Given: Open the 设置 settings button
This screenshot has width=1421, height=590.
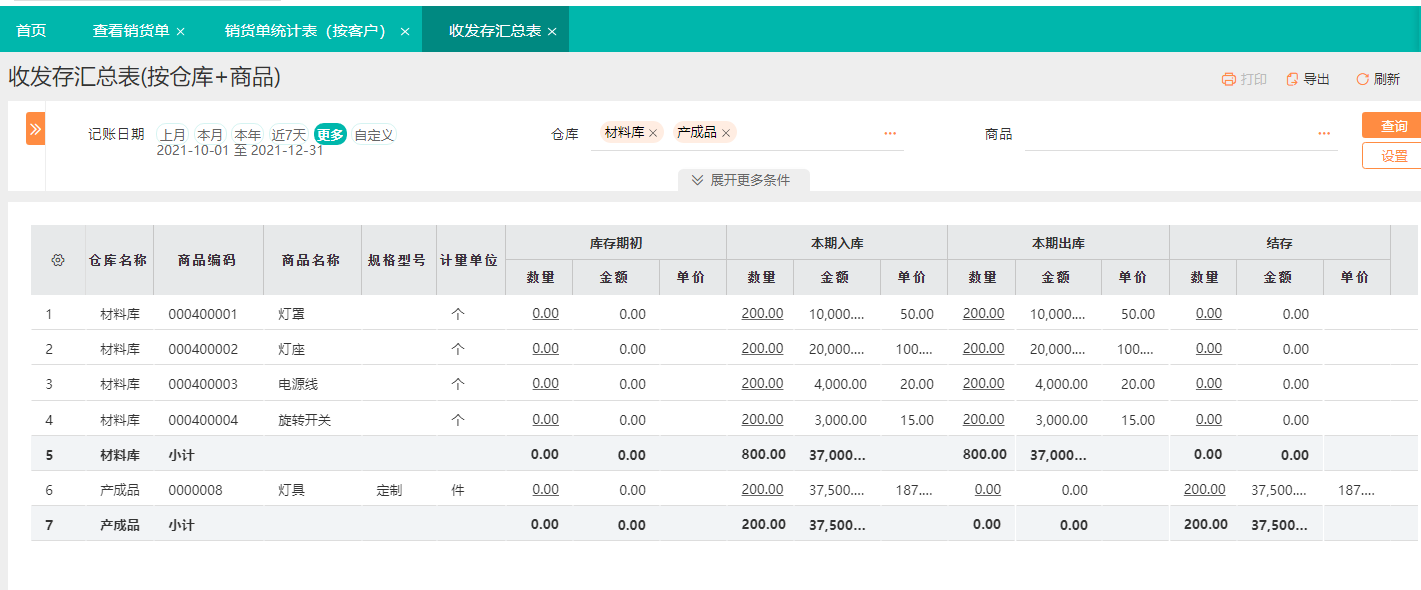Looking at the screenshot, I should click(1394, 156).
